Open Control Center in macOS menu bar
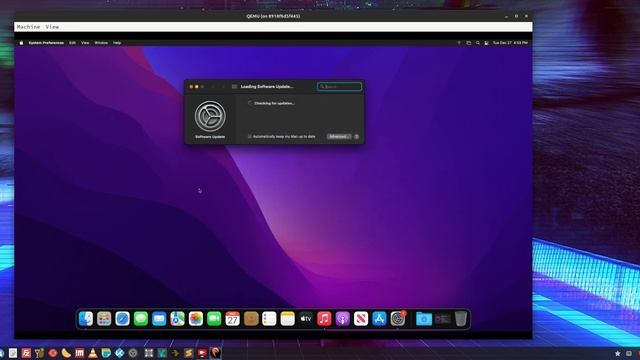 coord(487,43)
